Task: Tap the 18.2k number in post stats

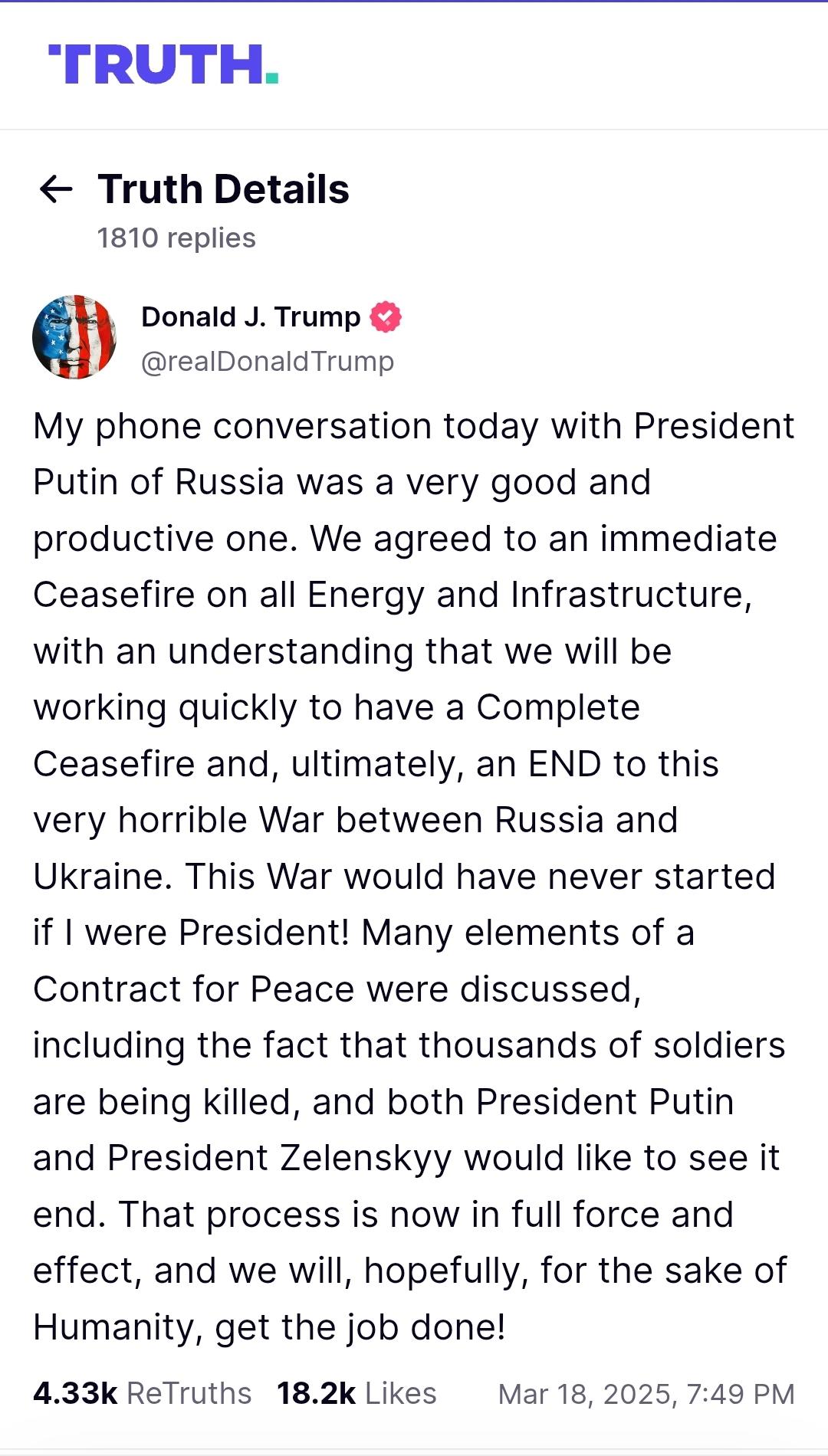Action: click(316, 1393)
